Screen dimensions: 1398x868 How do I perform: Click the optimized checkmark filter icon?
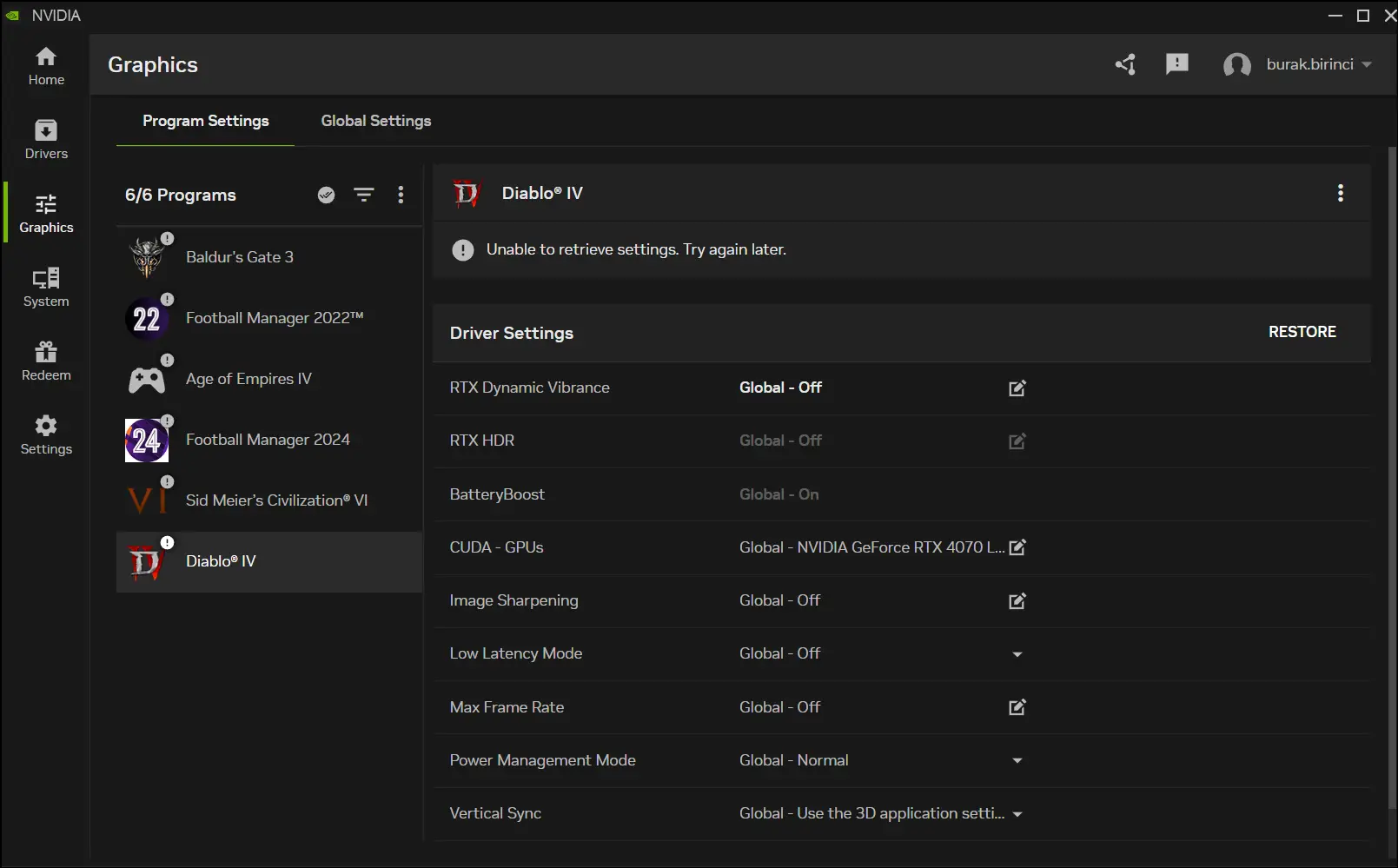[x=327, y=195]
